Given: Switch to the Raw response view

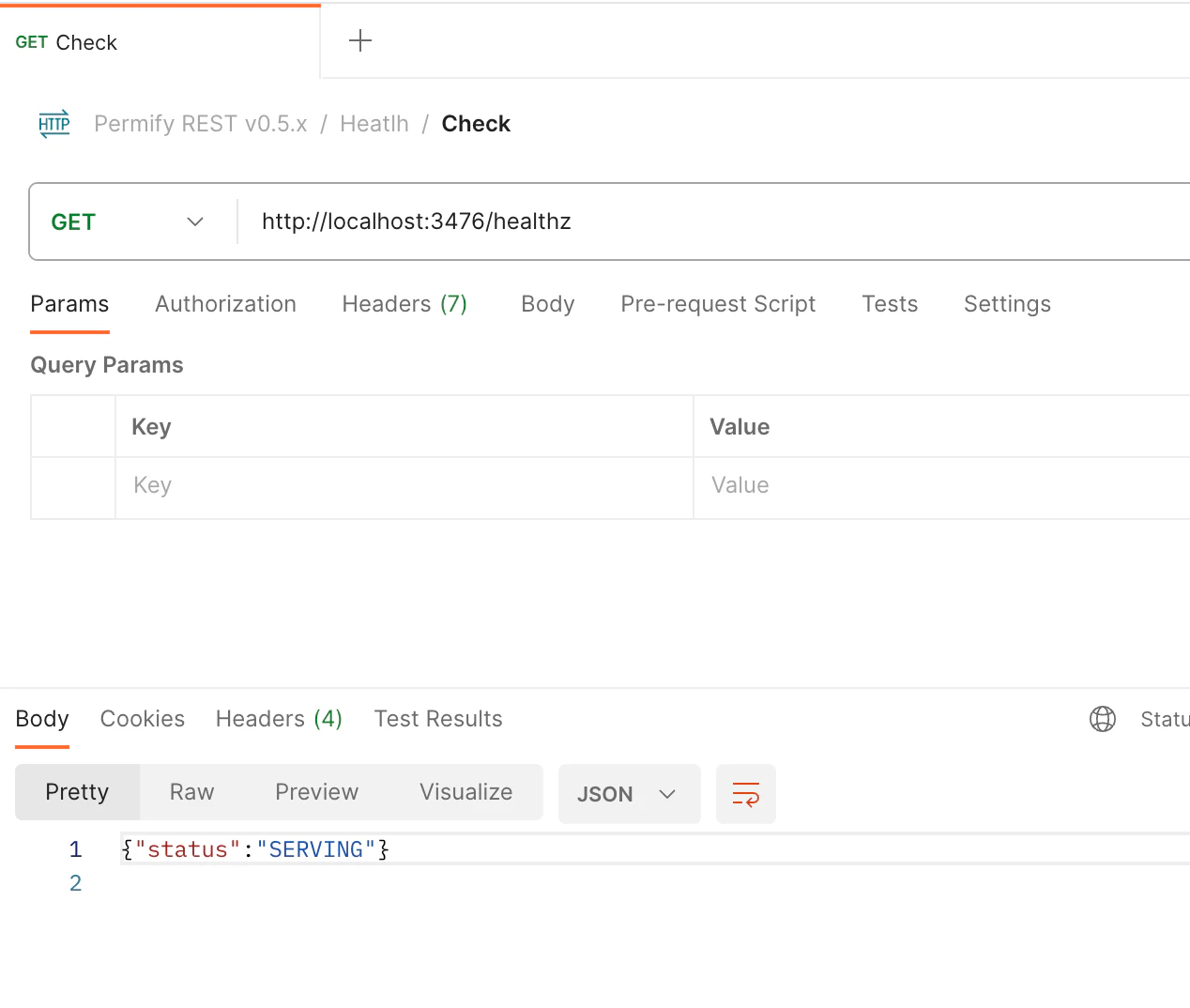Looking at the screenshot, I should [191, 792].
